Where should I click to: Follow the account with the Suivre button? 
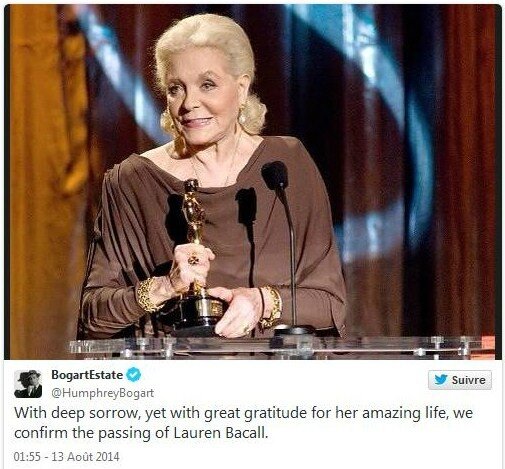(x=460, y=380)
